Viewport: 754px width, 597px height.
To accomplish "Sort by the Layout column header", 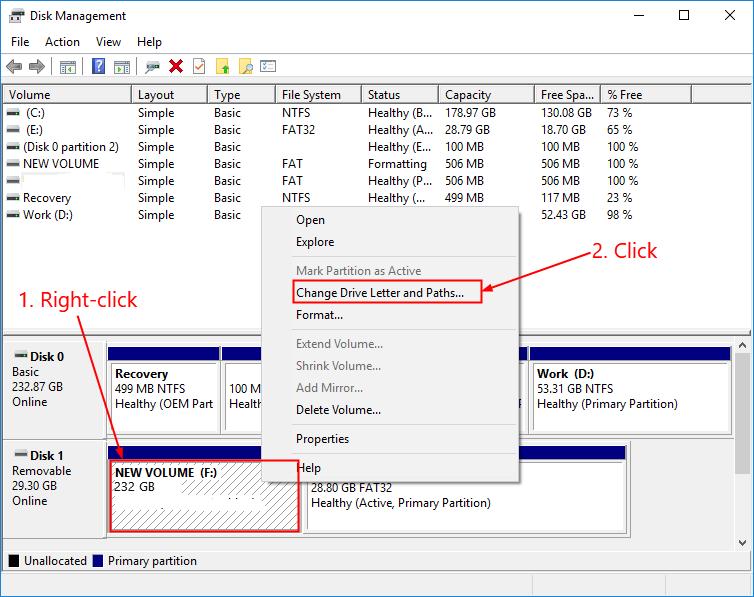I will (x=170, y=95).
